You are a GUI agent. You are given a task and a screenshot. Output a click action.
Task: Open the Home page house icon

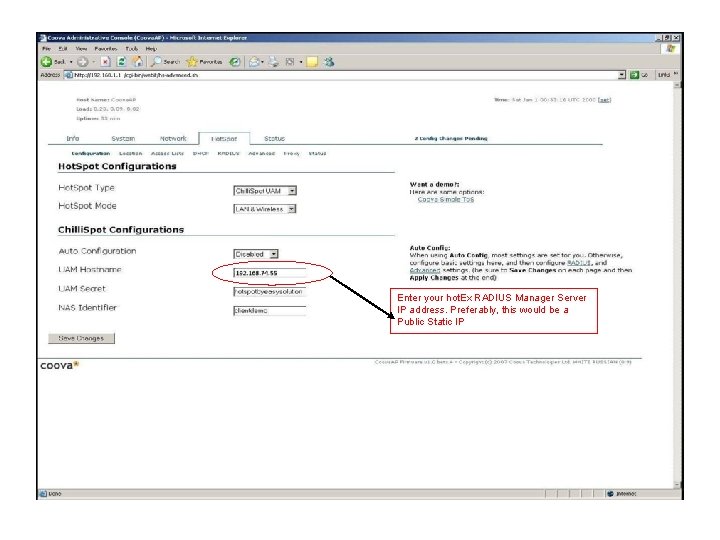(x=137, y=62)
